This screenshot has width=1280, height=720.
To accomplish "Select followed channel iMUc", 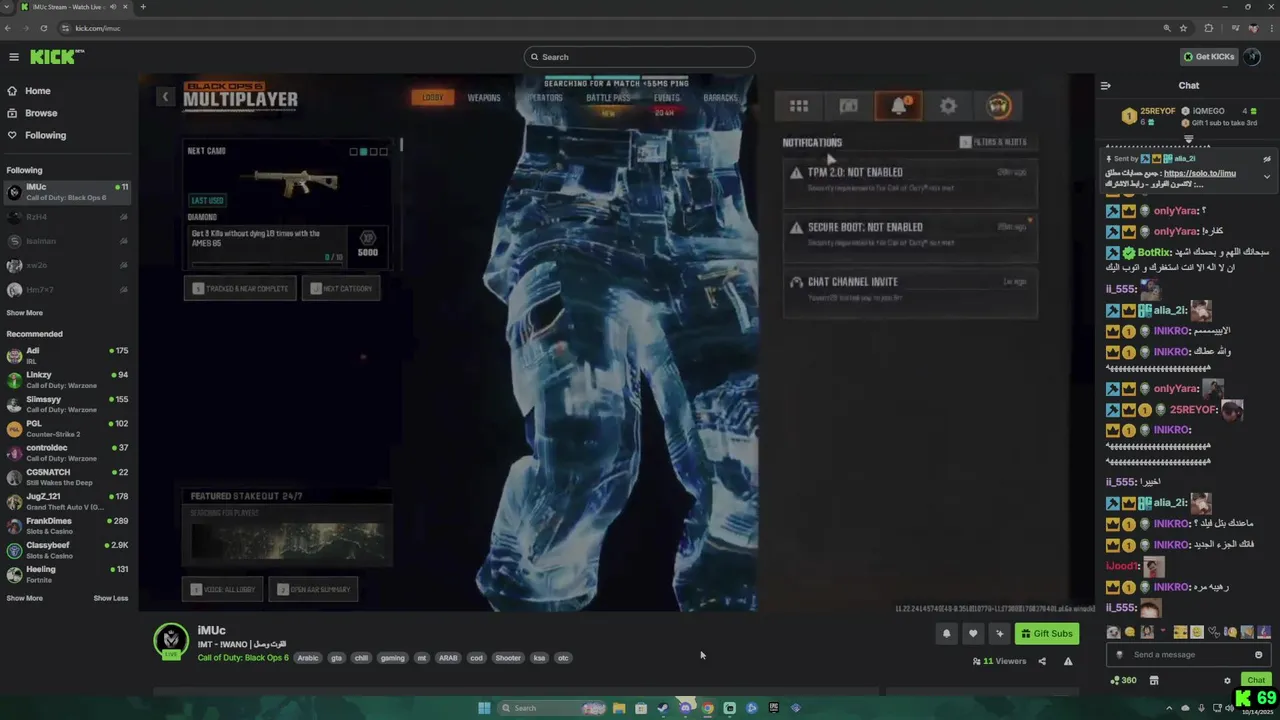I will coord(67,192).
